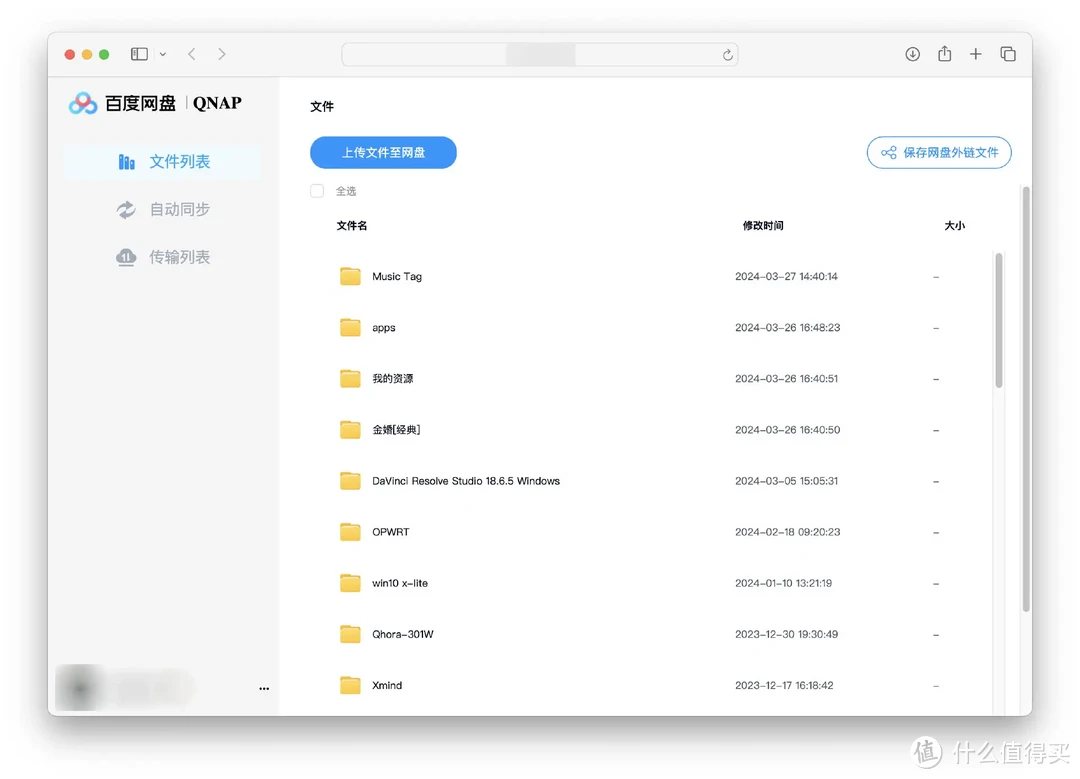Select the 自动同步 sync icon in sidebar
Screen dimensions: 1080x779
[127, 209]
